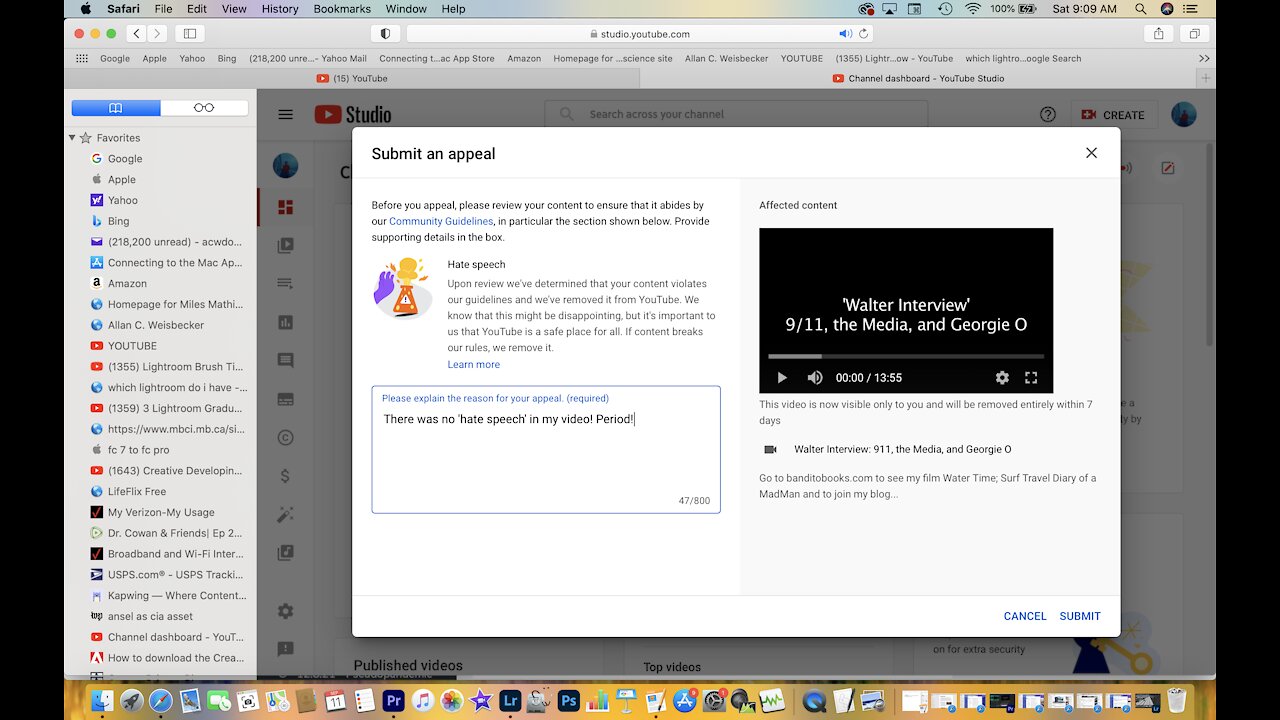This screenshot has width=1280, height=720.
Task: Toggle Safari sidebar toolbar button
Action: point(190,33)
